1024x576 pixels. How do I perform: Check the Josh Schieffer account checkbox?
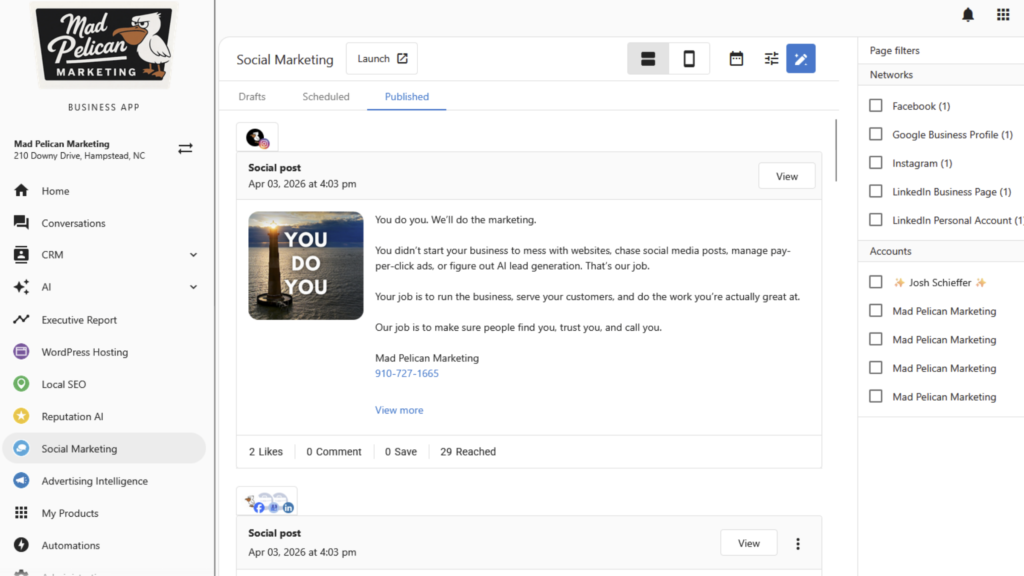pyautogui.click(x=875, y=282)
